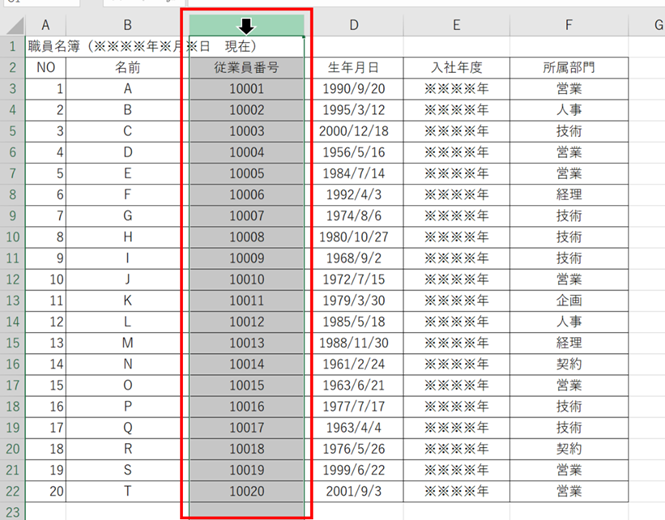The height and width of the screenshot is (520, 665).
Task: Select row 1 header
Action: click(x=12, y=46)
